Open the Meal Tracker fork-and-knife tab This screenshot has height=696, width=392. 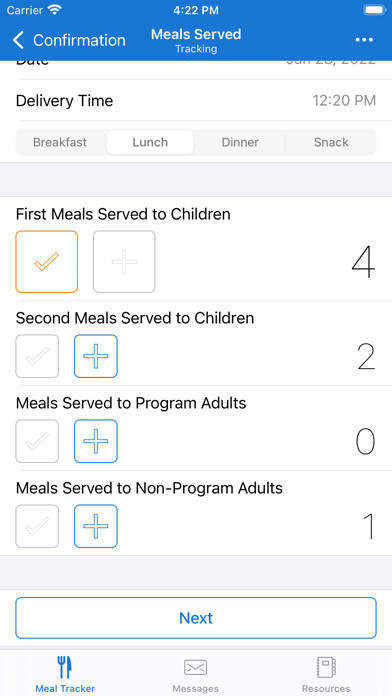point(65,675)
